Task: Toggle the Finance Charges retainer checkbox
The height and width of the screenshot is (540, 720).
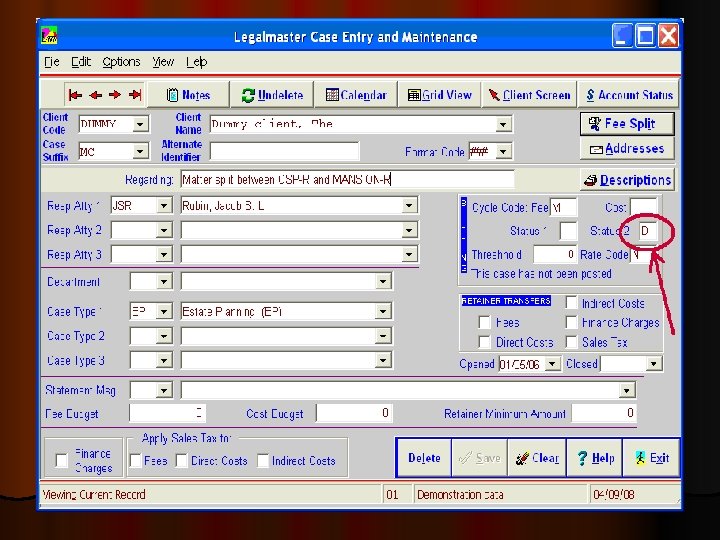Action: 571,322
